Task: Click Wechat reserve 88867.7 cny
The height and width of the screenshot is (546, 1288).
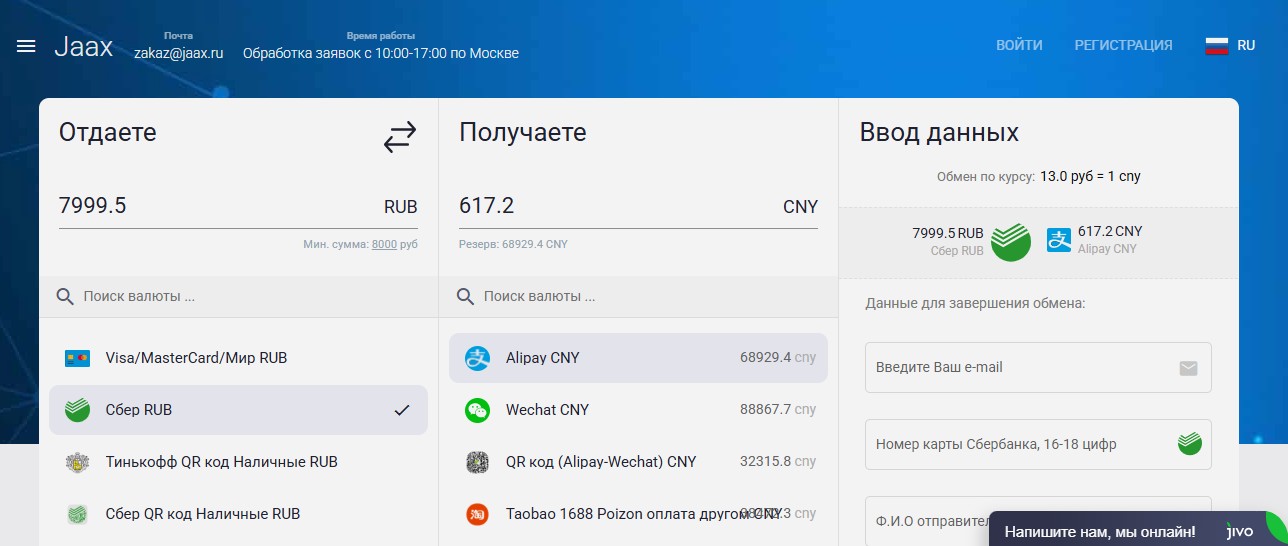Action: [778, 410]
